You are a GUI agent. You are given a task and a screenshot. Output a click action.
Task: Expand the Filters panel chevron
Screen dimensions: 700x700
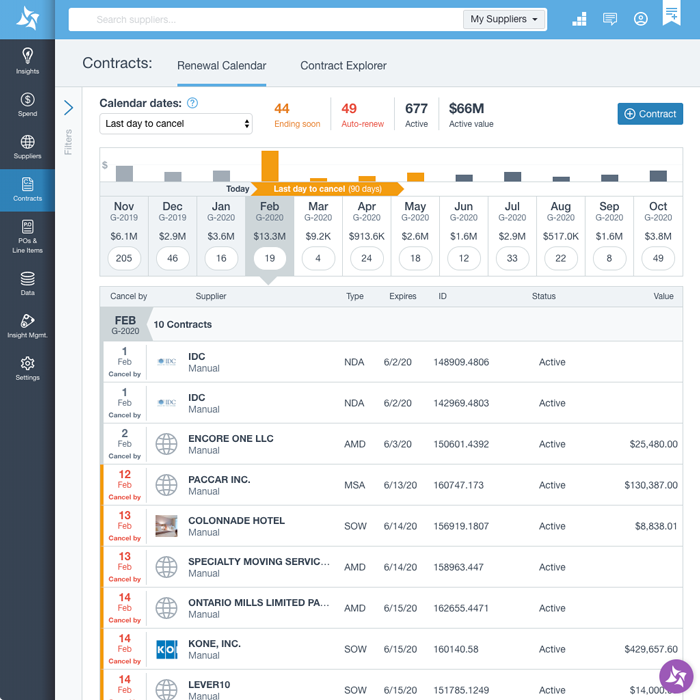click(68, 108)
